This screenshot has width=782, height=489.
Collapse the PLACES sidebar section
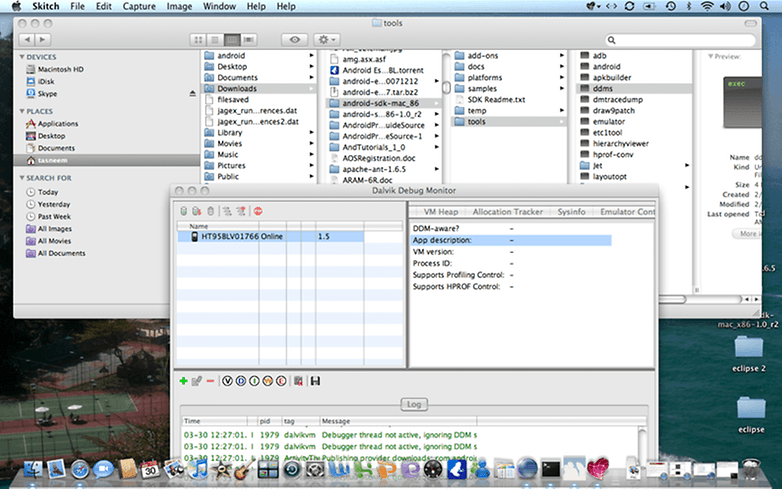click(x=22, y=111)
